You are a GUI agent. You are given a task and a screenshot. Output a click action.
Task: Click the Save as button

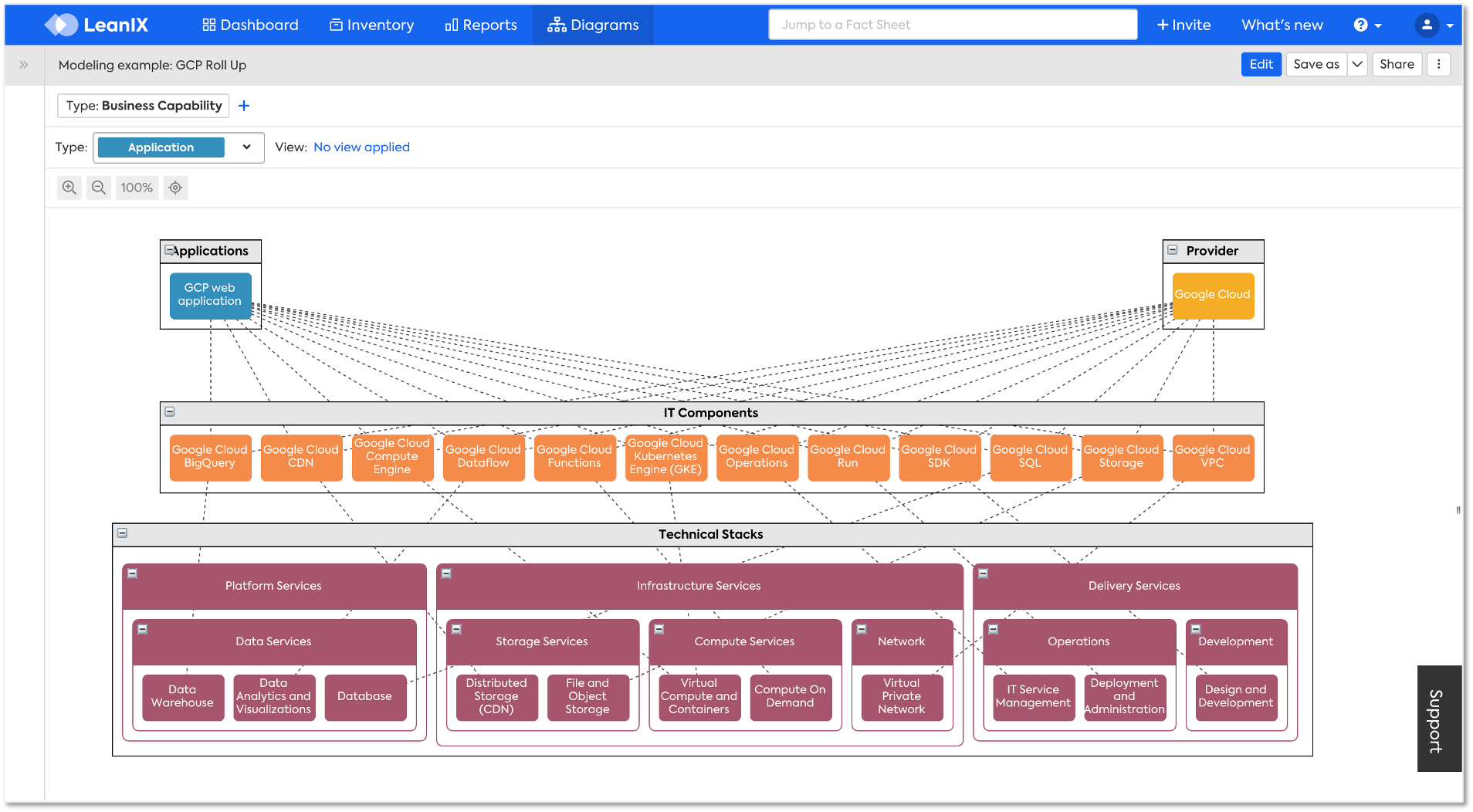(x=1316, y=64)
